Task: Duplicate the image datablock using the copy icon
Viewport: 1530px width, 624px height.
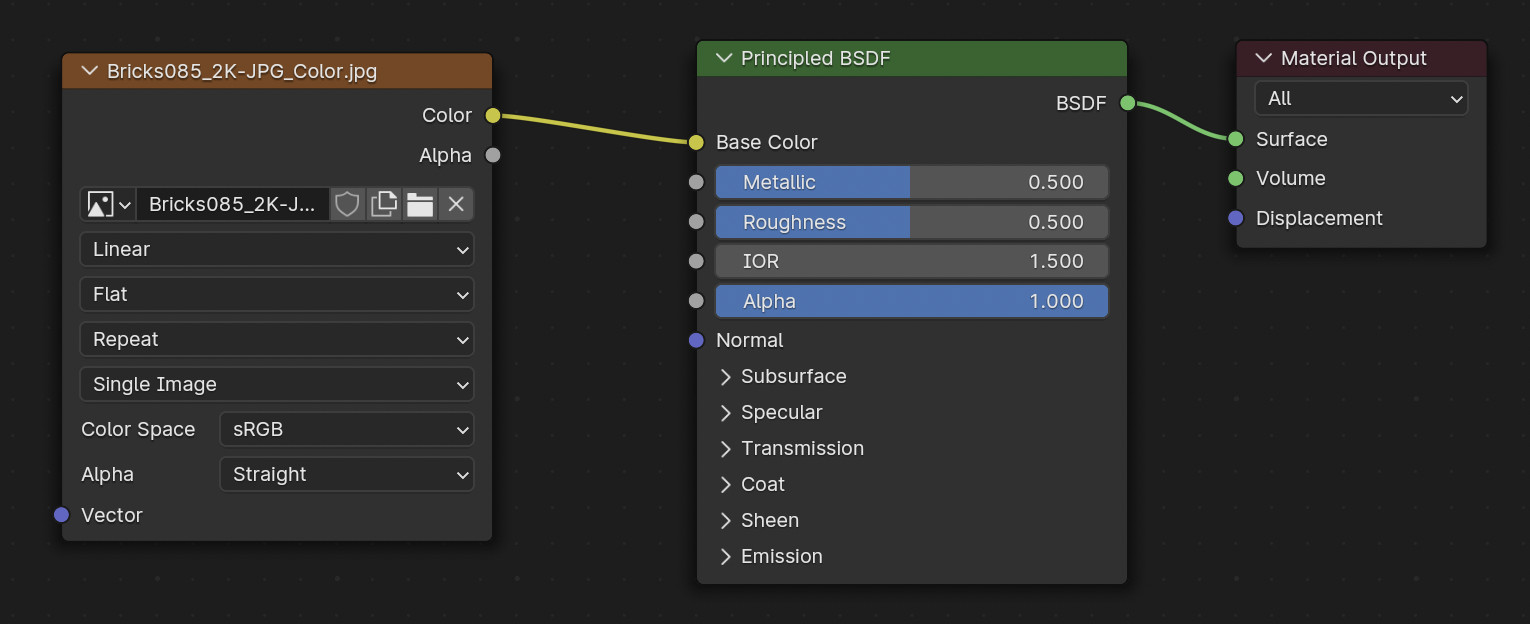Action: click(383, 204)
